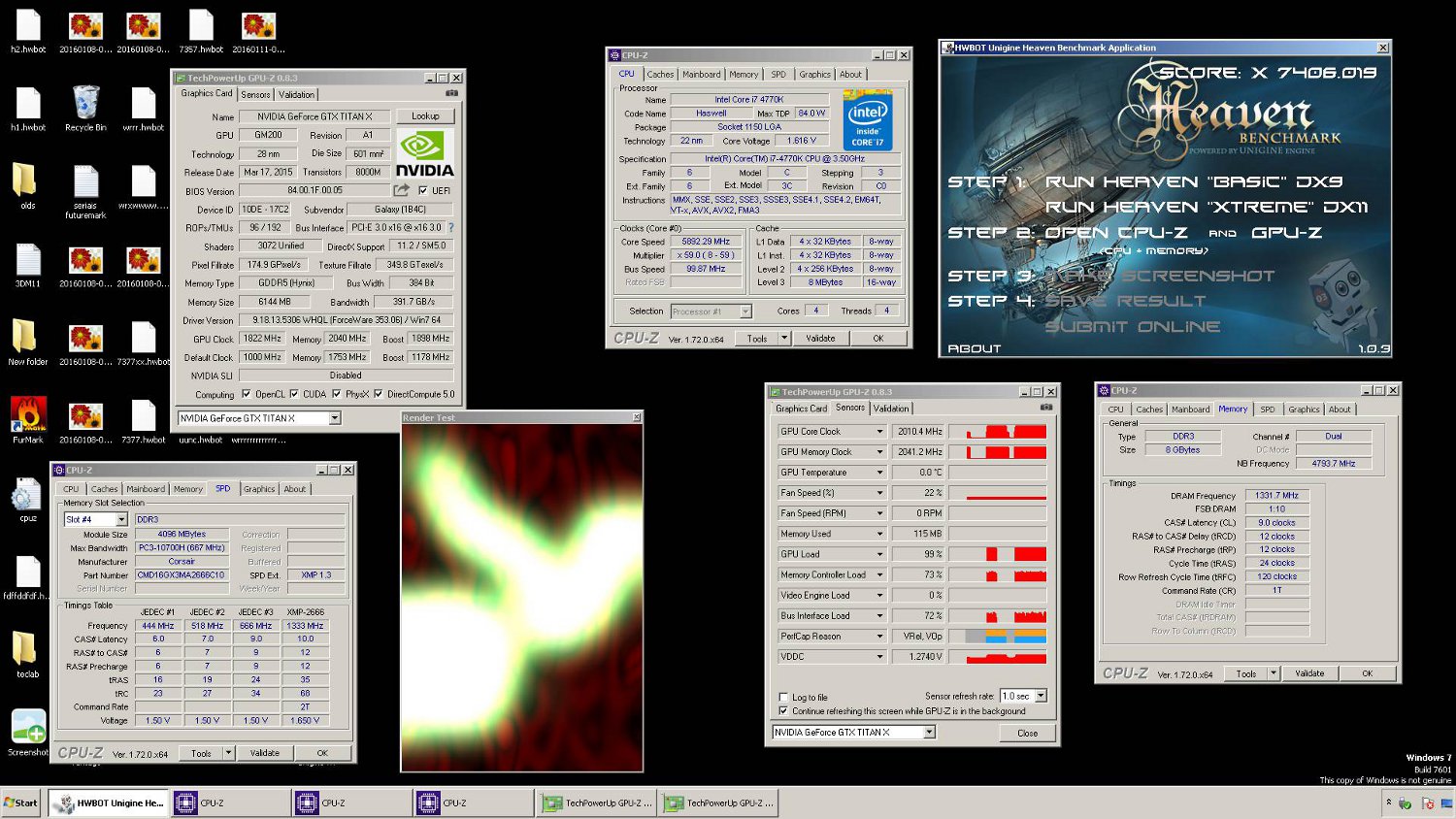
Task: Select the 20160111-0... image file icon
Action: (258, 31)
